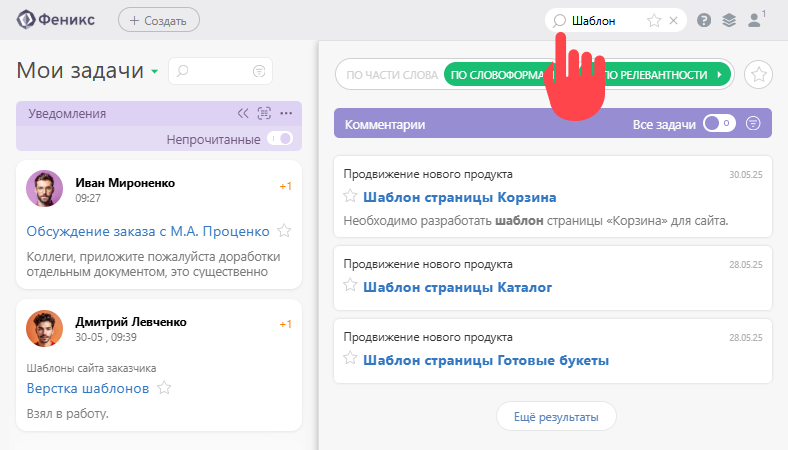The image size is (788, 450).
Task: Open the Уведомления three-dot menu
Action: [x=286, y=113]
